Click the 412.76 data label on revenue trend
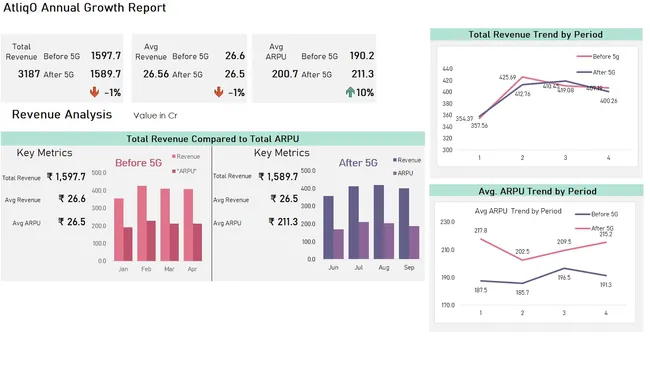Image resolution: width=650 pixels, height=366 pixels. (x=522, y=94)
